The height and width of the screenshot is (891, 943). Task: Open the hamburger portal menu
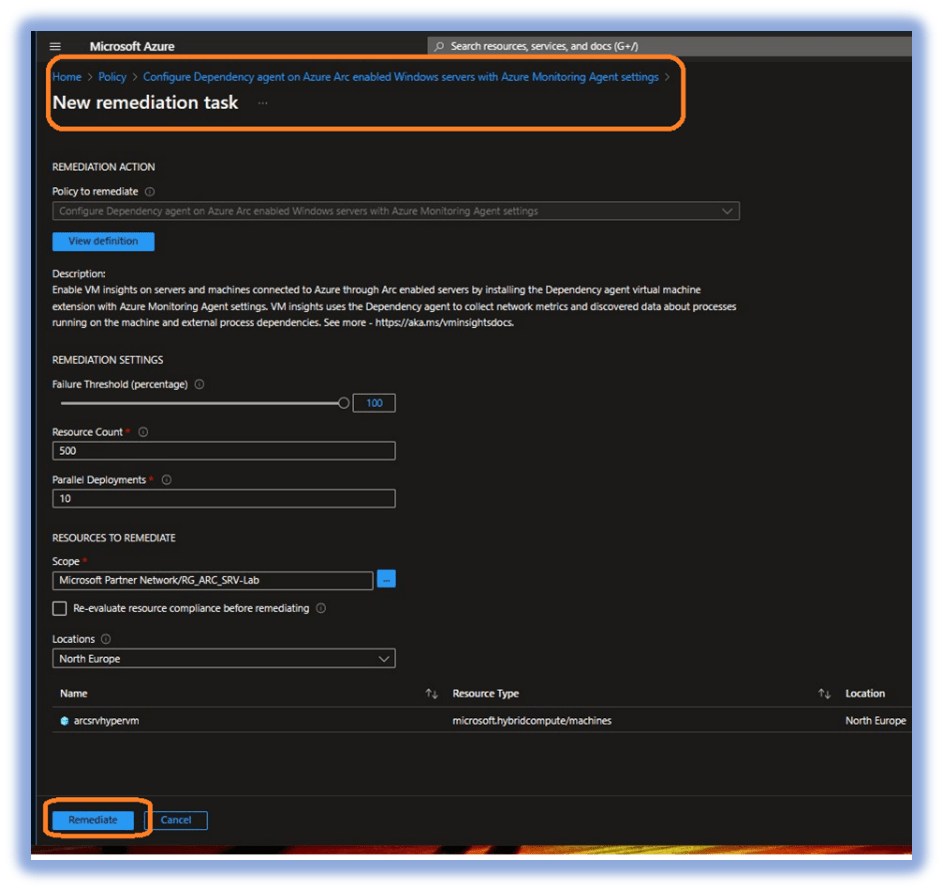55,46
